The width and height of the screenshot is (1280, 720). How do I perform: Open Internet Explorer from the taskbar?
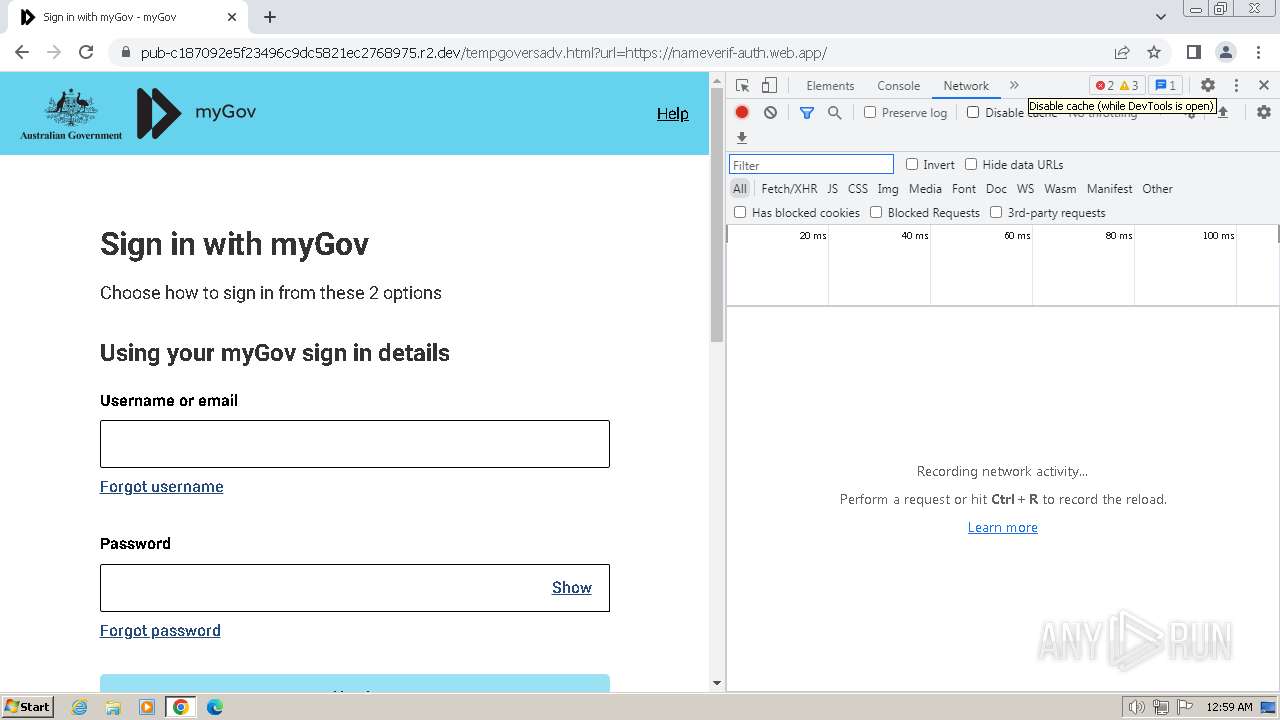[x=80, y=707]
